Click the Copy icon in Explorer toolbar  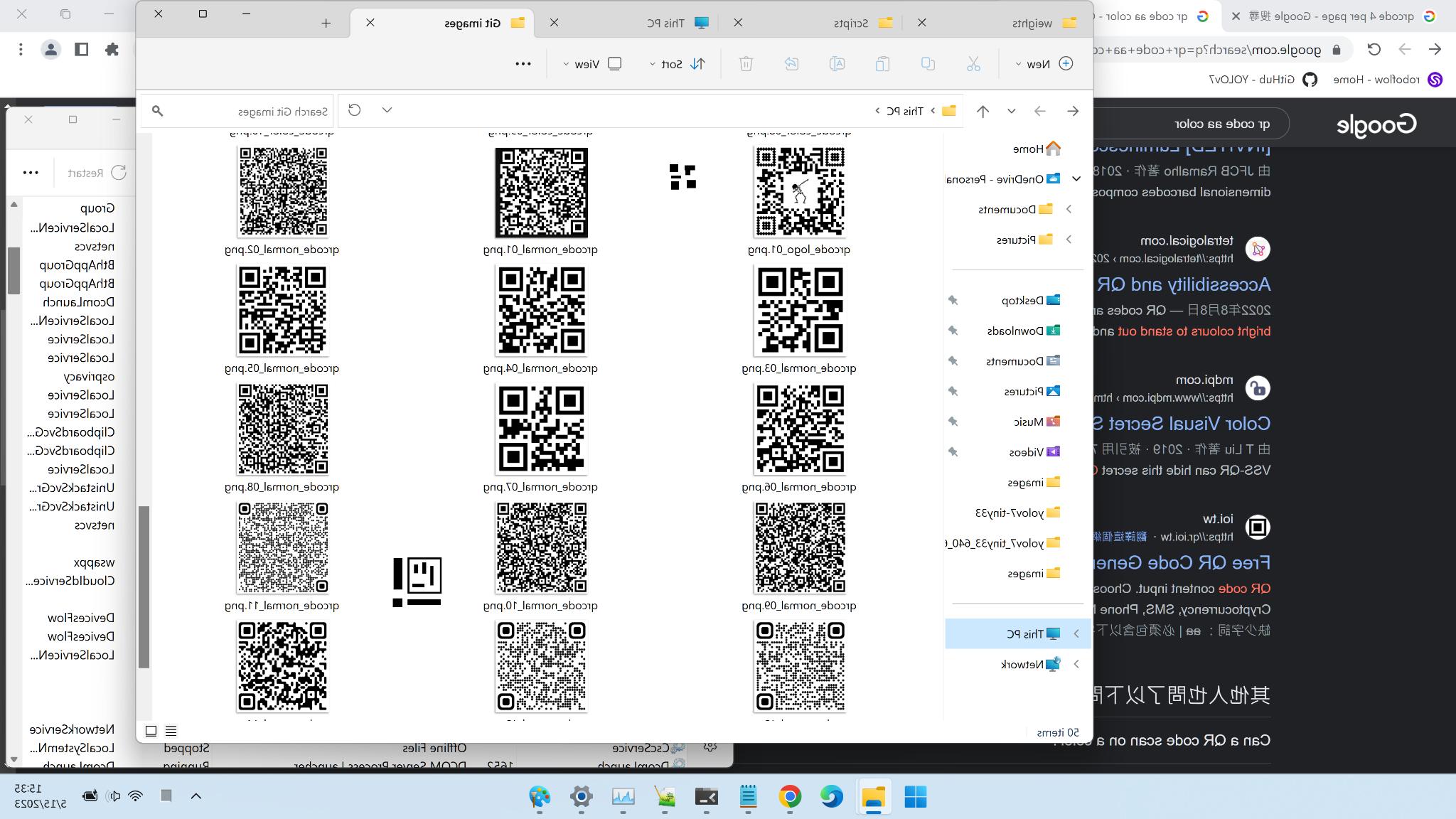(928, 64)
